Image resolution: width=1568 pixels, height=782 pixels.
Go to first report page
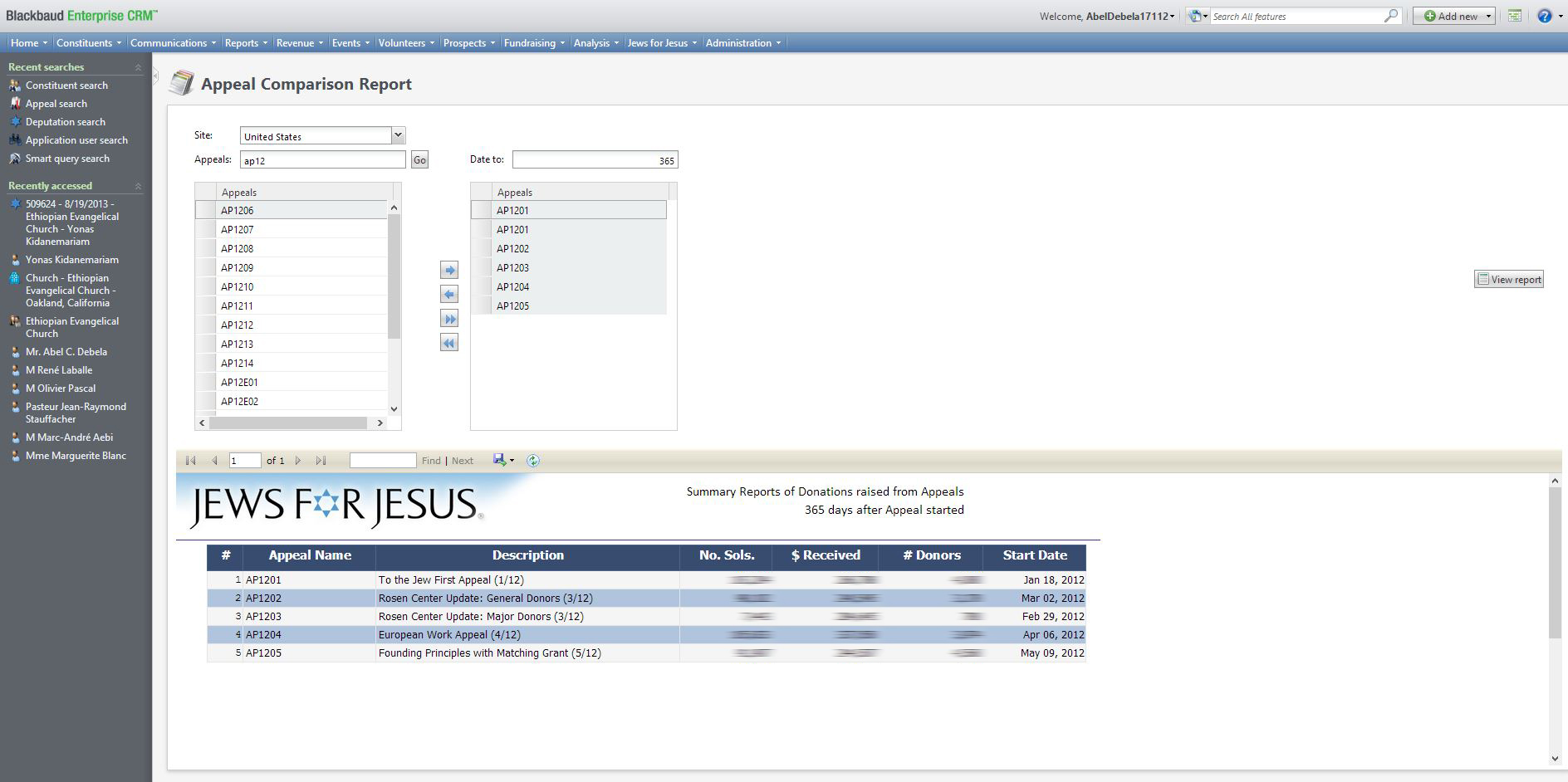[191, 461]
